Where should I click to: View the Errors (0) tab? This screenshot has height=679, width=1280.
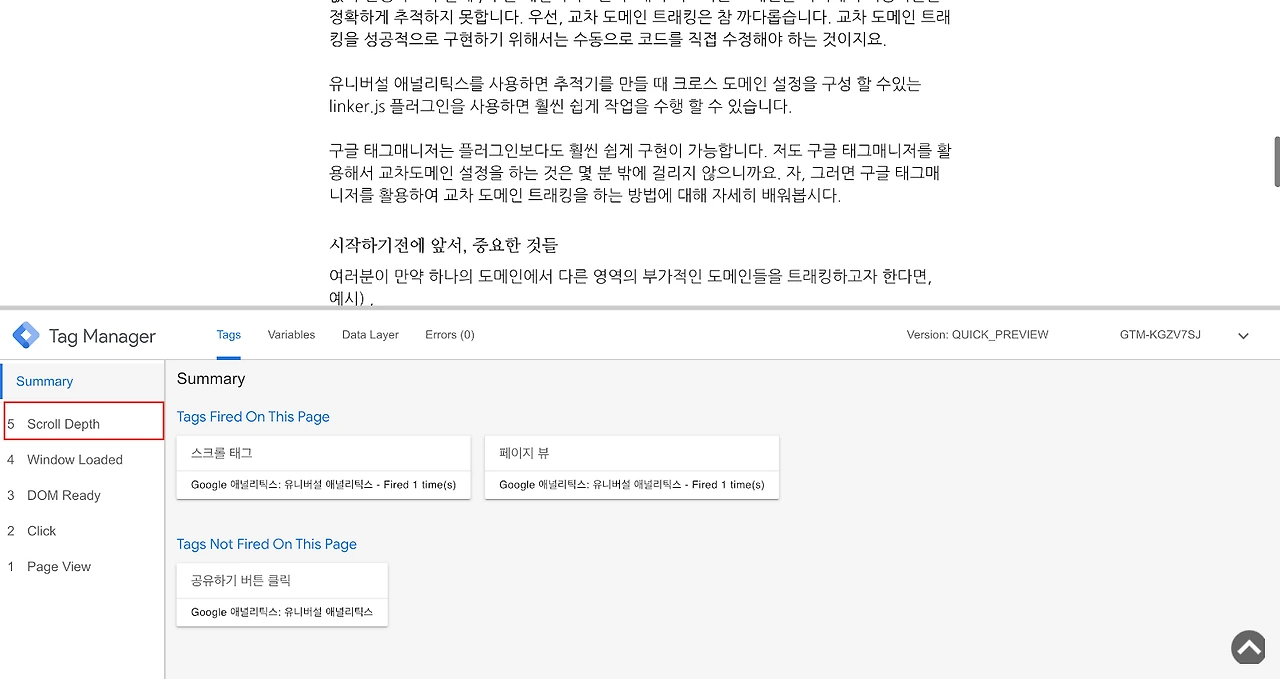[x=450, y=335]
